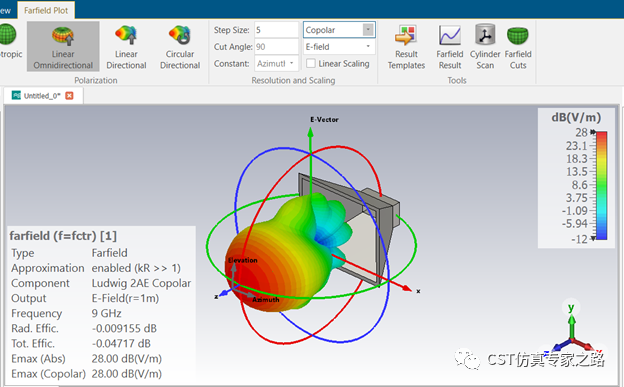The height and width of the screenshot is (387, 624).
Task: Select Linear Omnidirectional polarization
Action: (63, 47)
